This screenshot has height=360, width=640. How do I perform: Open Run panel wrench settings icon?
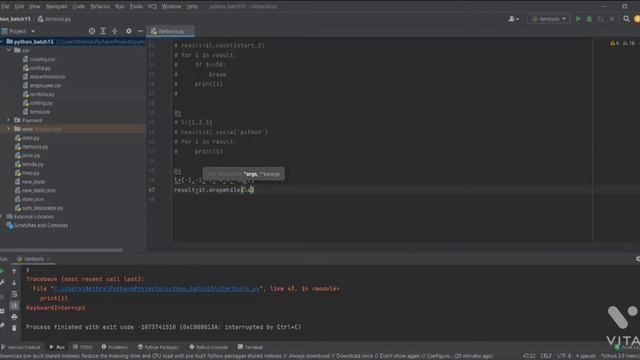pos(2,282)
